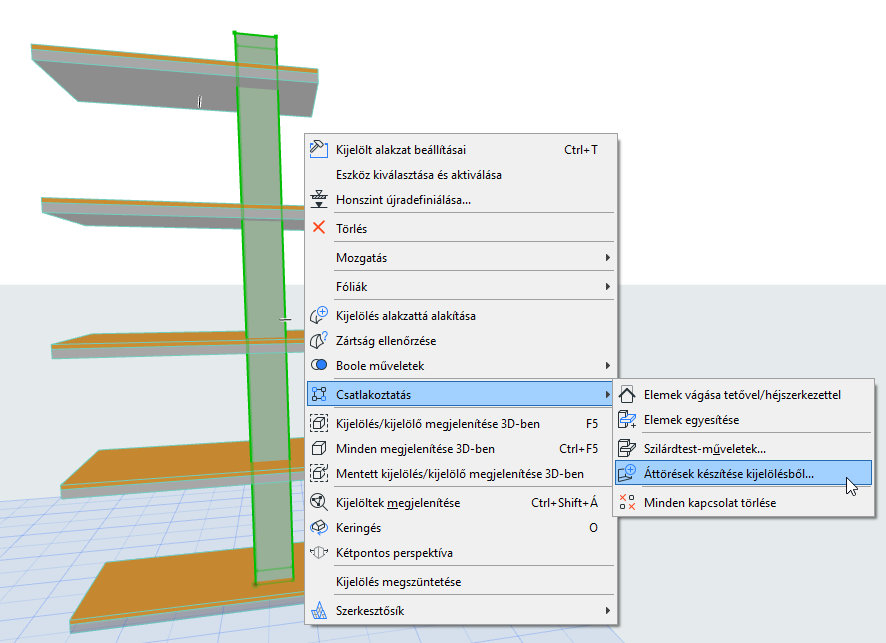
Task: Click the Ctrl+T shortcut label
Action: point(580,150)
